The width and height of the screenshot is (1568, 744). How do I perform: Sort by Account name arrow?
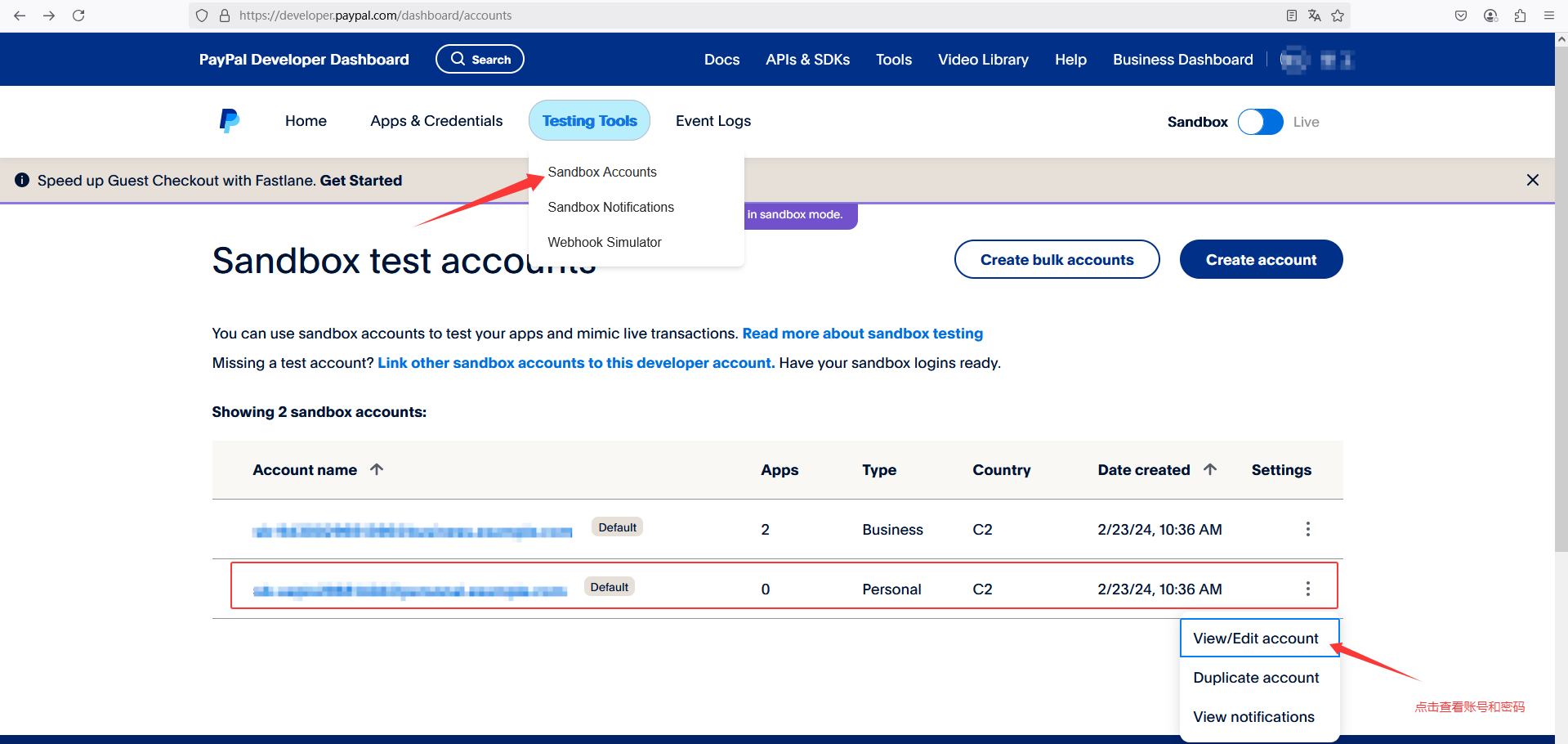377,469
